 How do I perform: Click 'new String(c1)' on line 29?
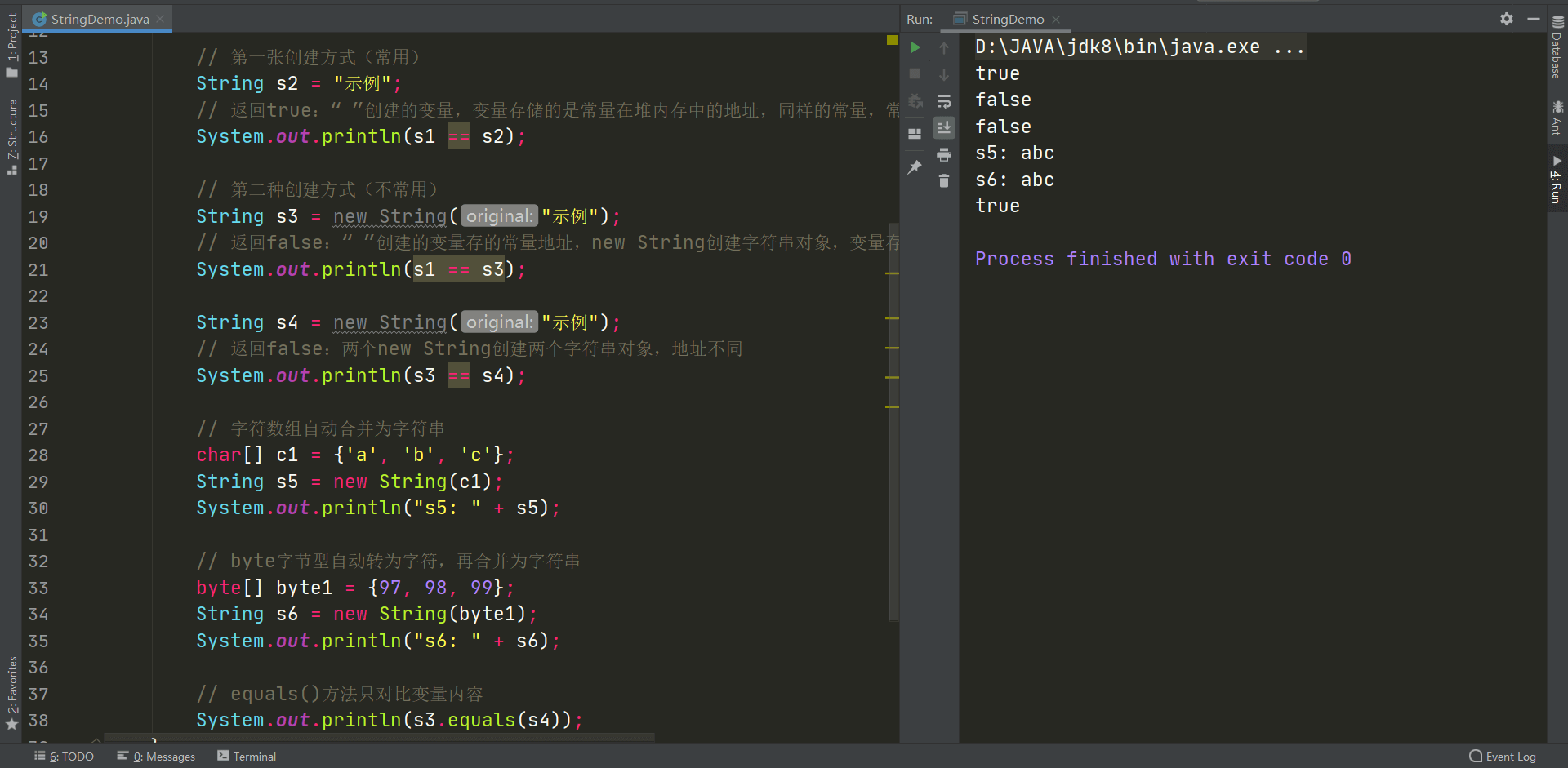pos(412,482)
